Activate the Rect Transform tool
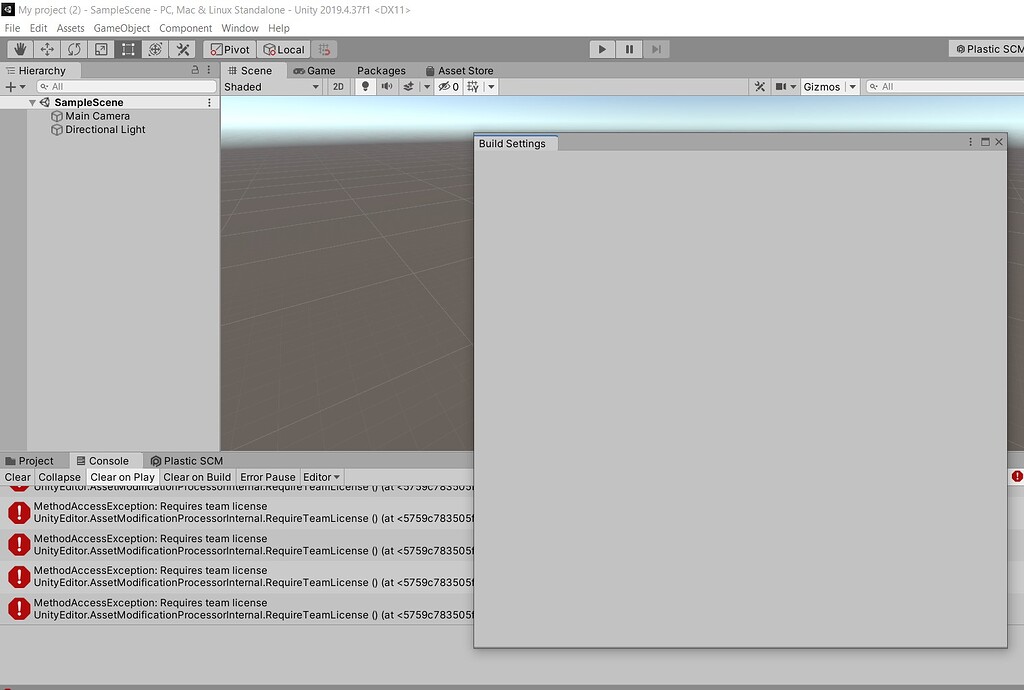Image resolution: width=1024 pixels, height=690 pixels. tap(127, 48)
